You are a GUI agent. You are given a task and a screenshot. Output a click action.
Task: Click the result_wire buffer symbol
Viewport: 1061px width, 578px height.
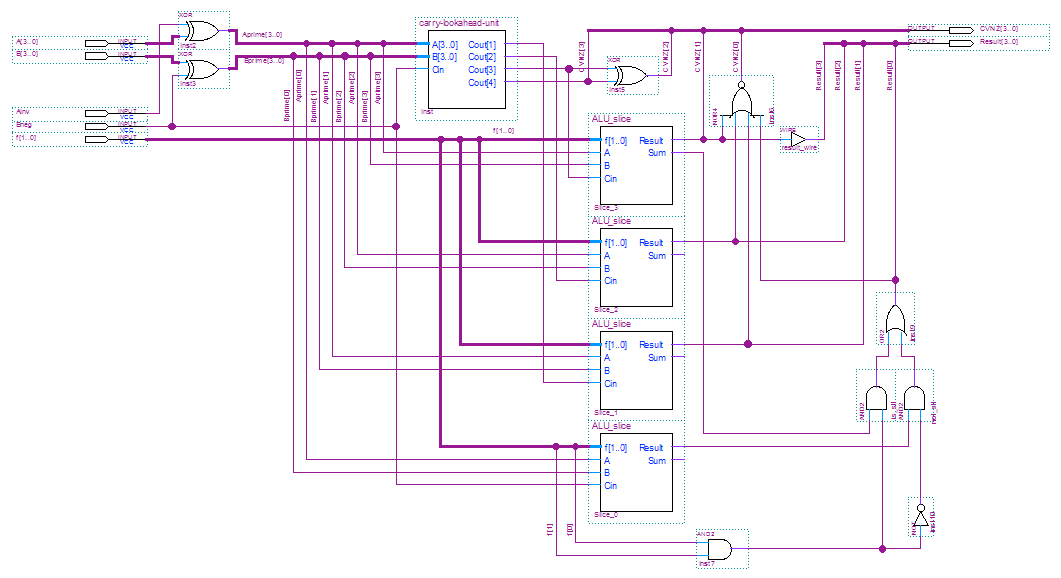797,139
